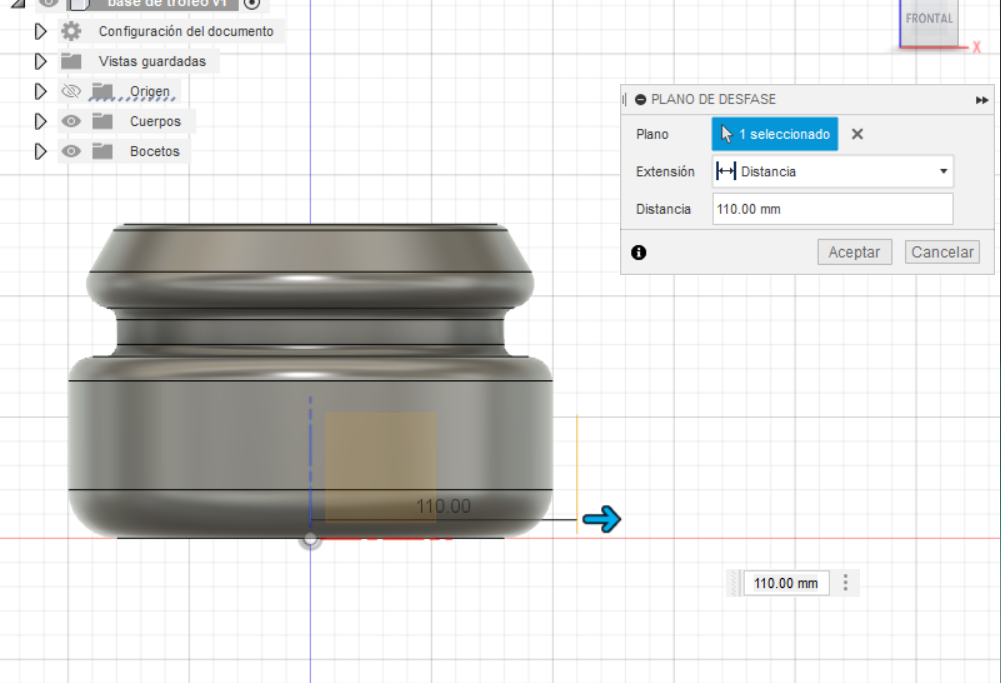Click the floating 110.00 mm input box

pos(786,583)
